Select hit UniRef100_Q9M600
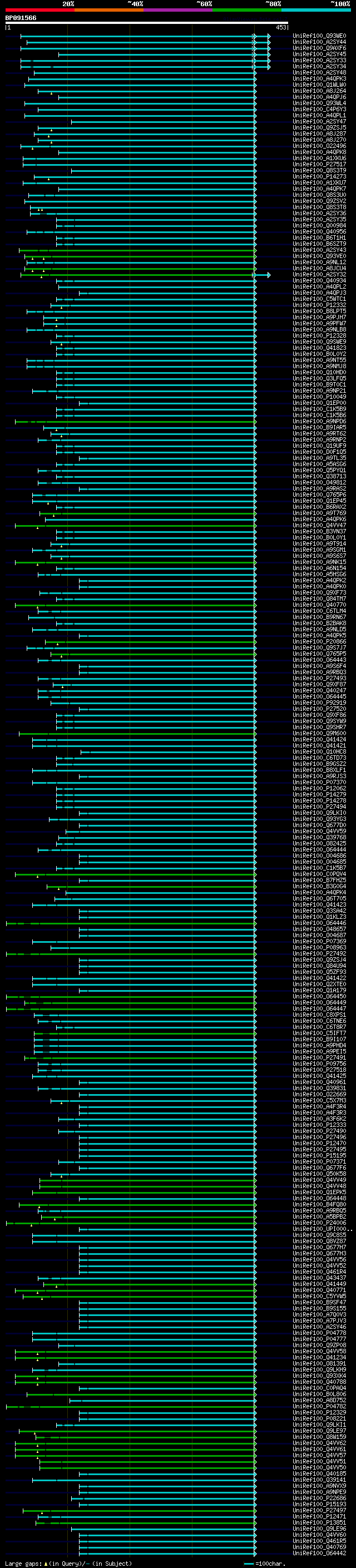 pyautogui.click(x=319, y=734)
